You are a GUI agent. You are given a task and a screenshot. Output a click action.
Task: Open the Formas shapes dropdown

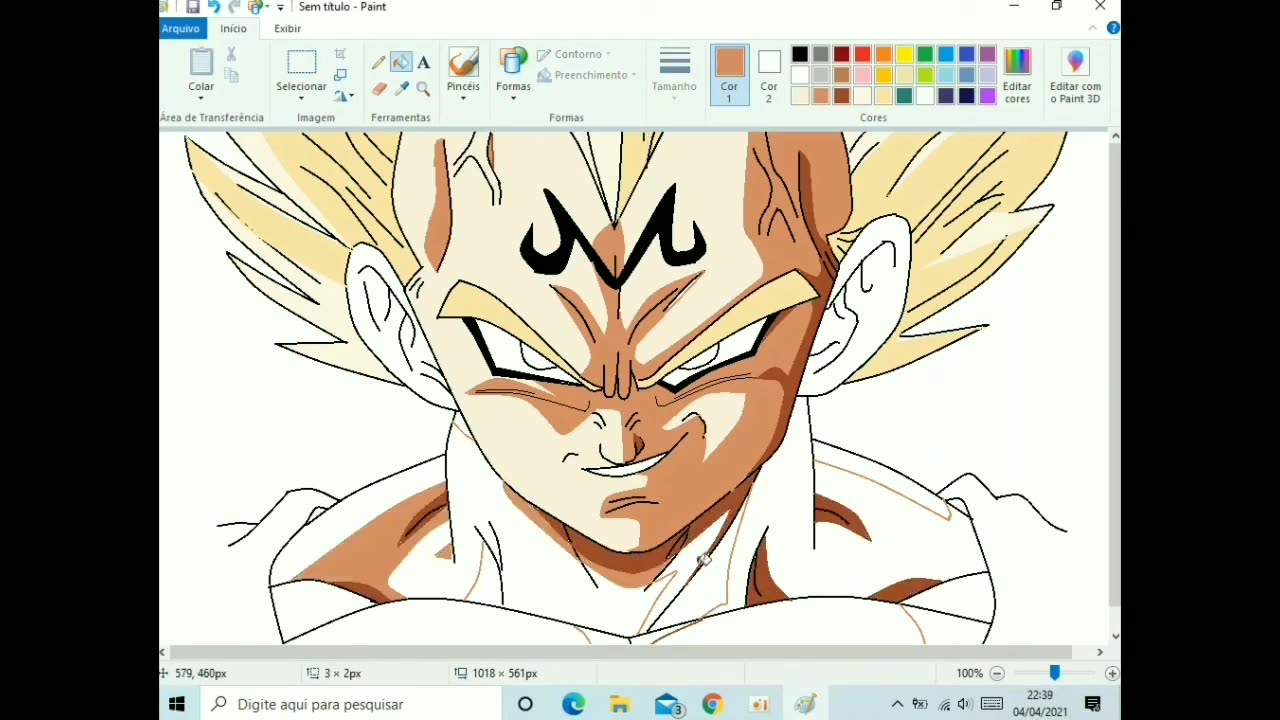(x=513, y=98)
